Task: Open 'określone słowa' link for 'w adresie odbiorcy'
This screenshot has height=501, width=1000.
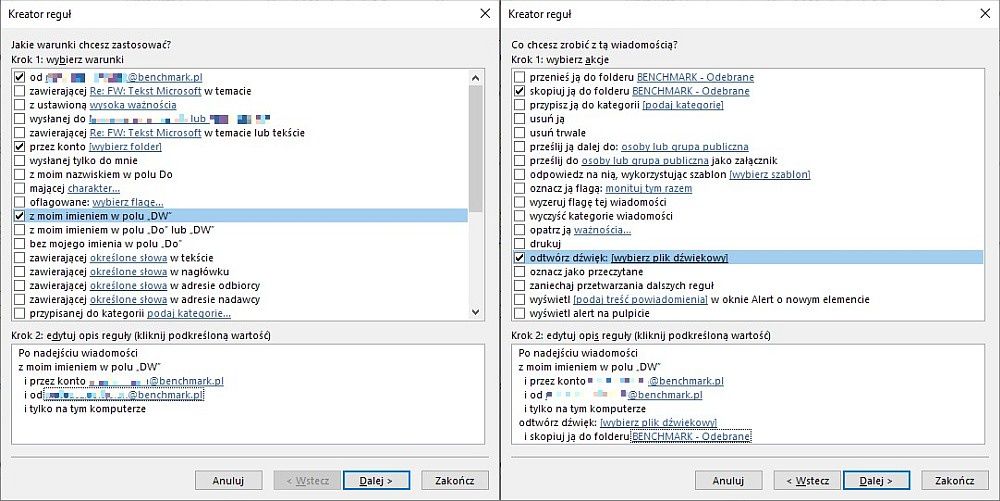Action: 128,286
